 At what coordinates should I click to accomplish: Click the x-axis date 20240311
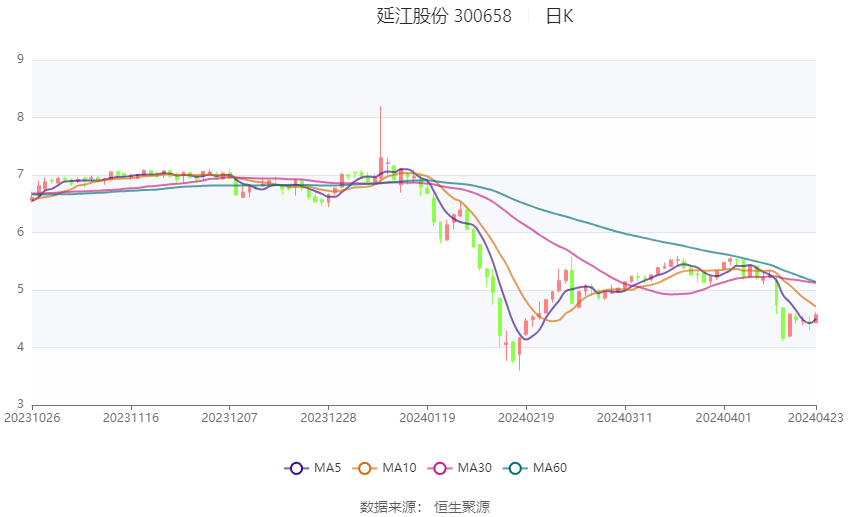[625, 418]
